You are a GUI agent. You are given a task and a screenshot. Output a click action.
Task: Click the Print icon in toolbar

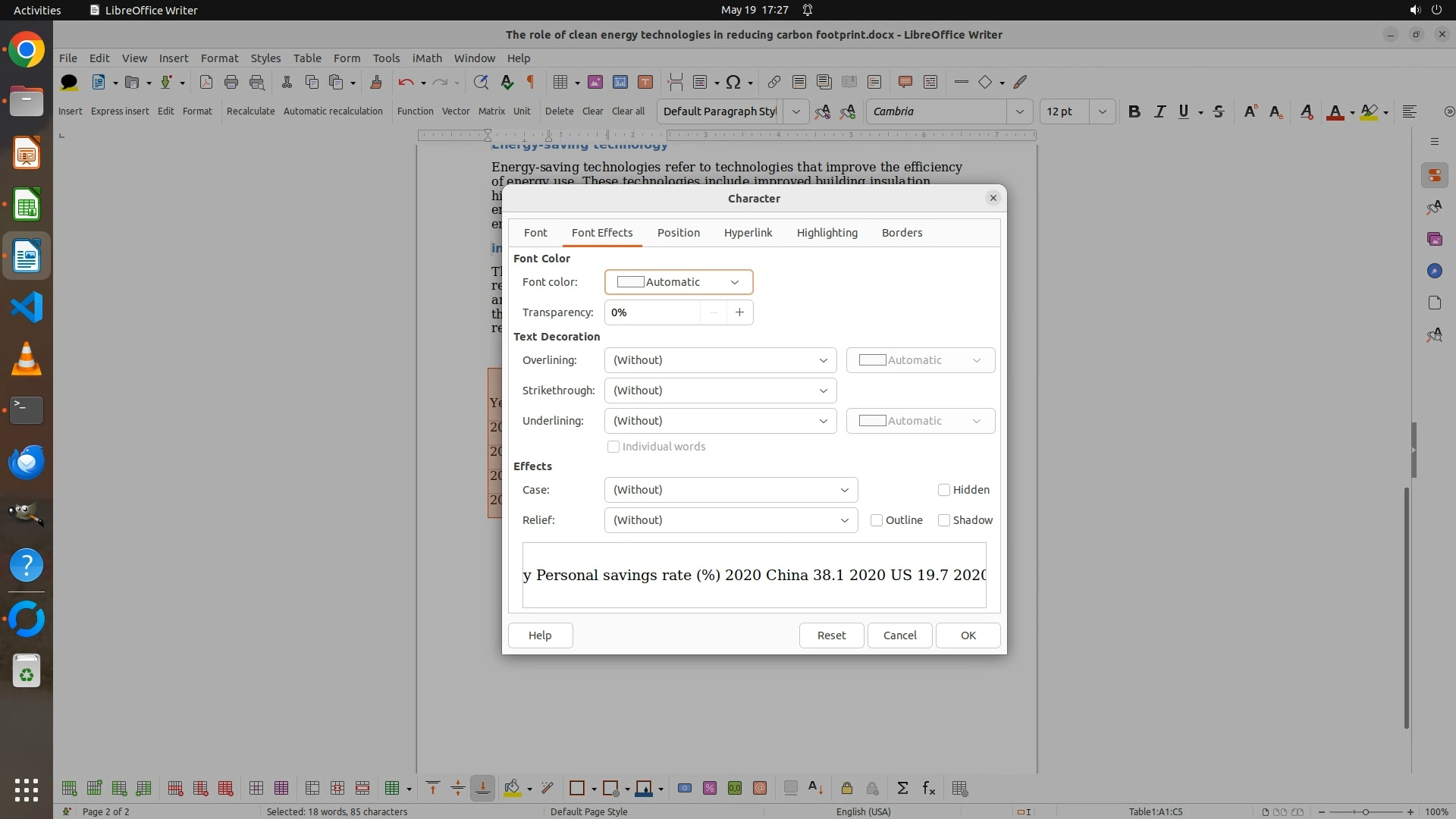pos(231,82)
